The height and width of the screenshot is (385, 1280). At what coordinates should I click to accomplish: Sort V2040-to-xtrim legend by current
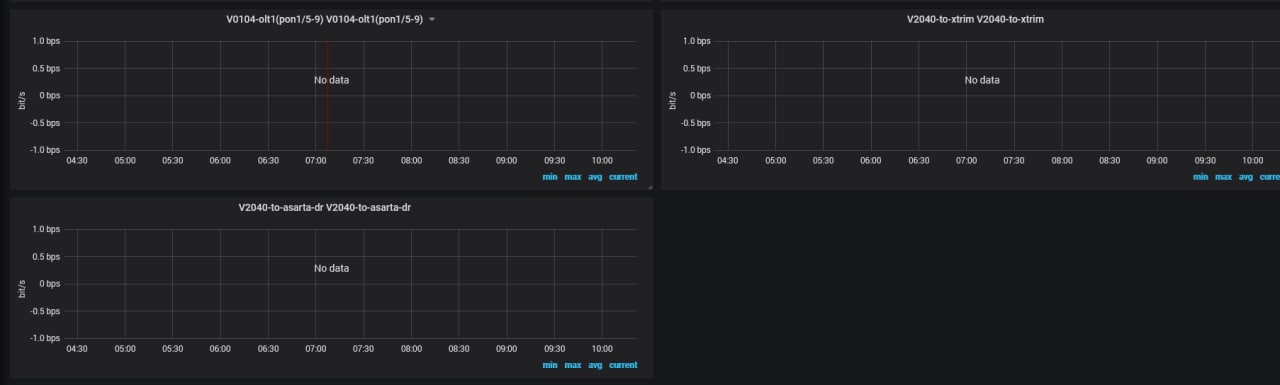point(1270,177)
